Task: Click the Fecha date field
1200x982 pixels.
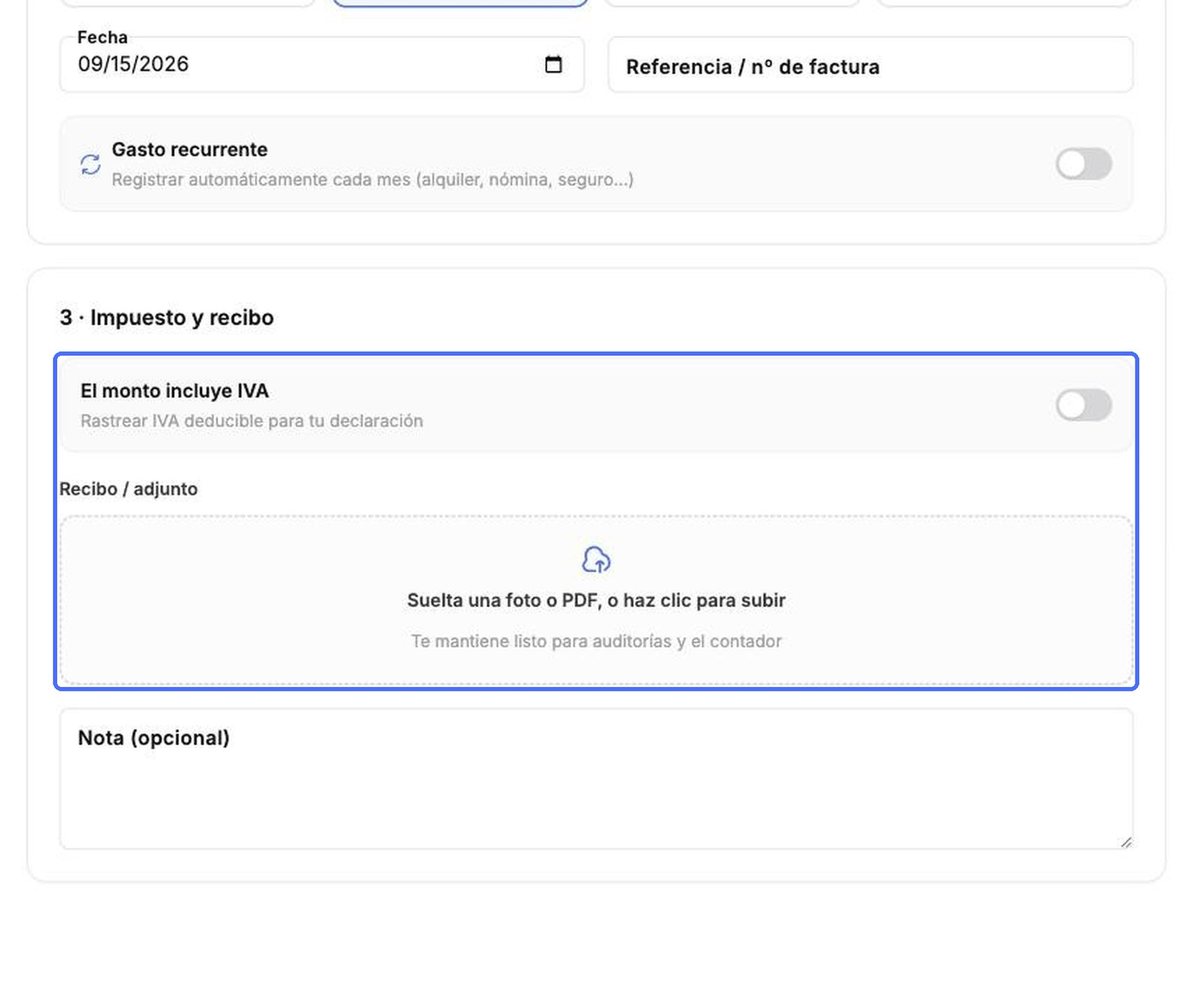Action: [322, 65]
